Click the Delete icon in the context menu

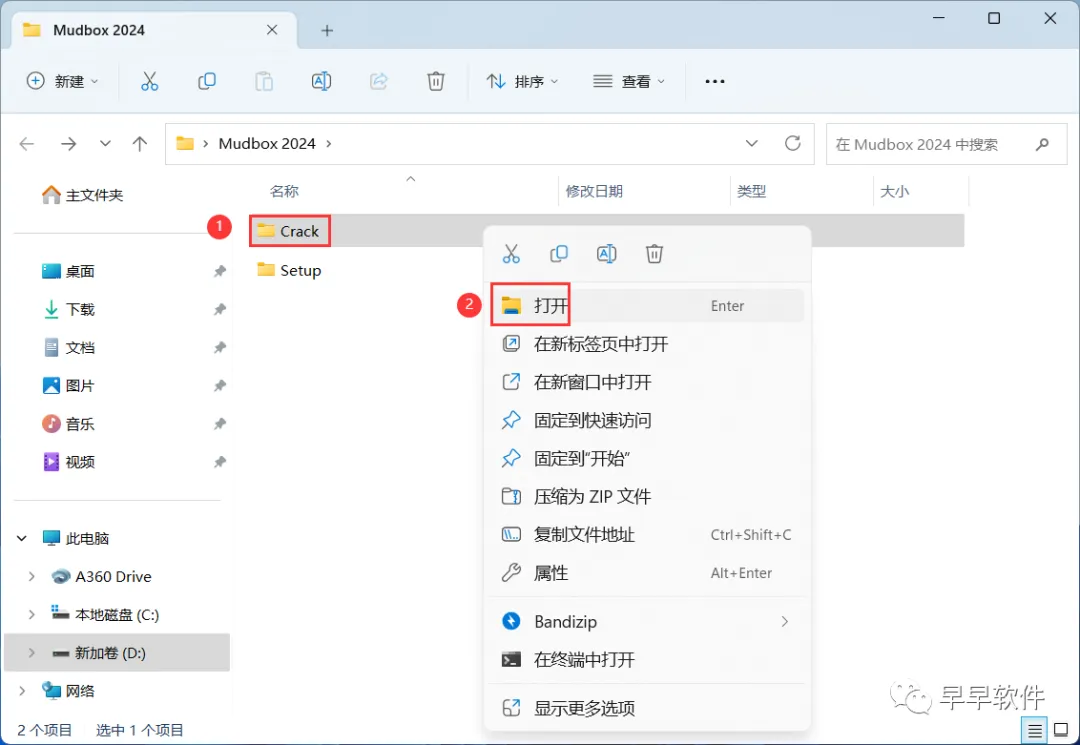pyautogui.click(x=654, y=254)
